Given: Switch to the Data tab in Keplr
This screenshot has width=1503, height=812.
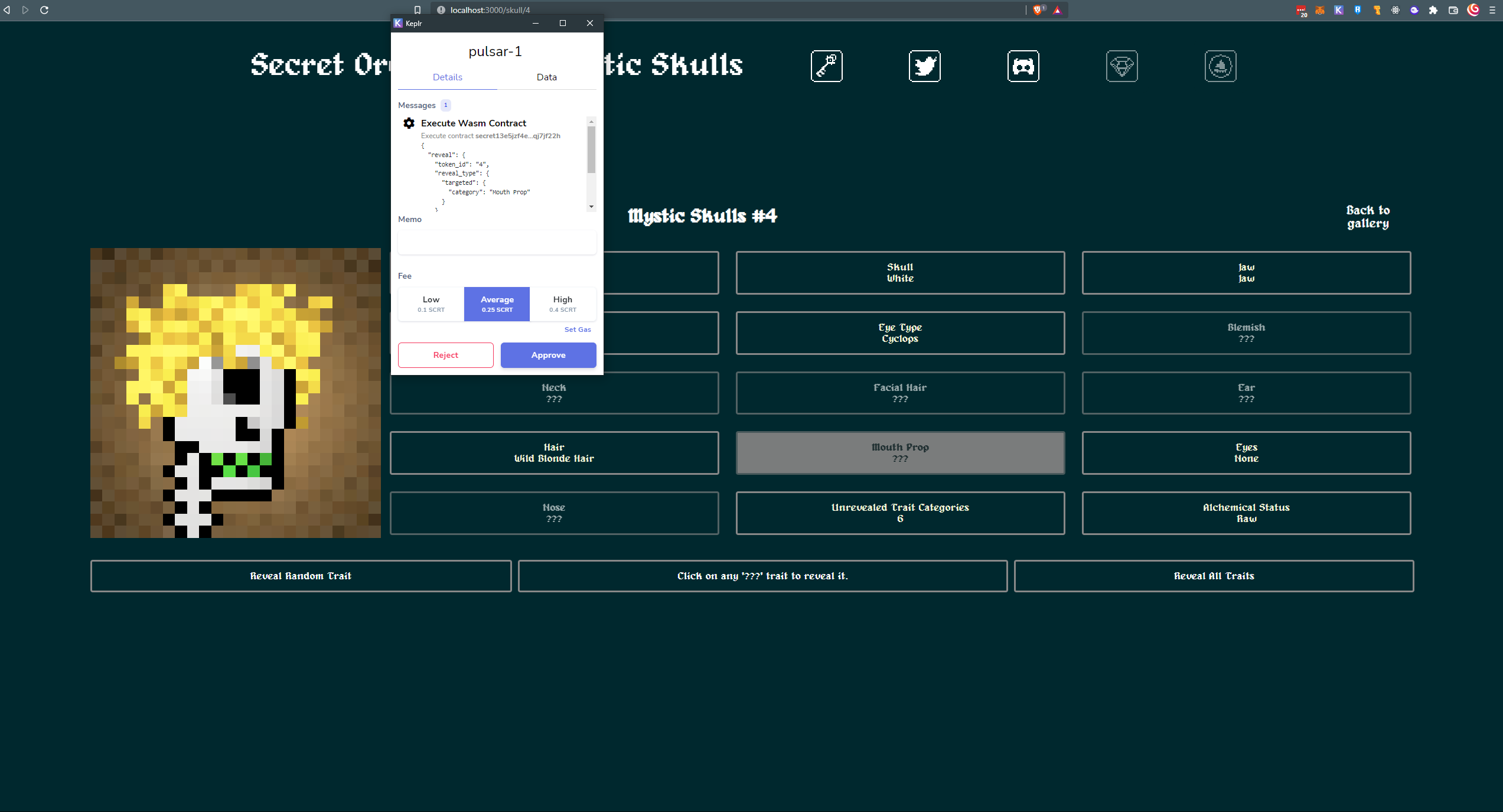Looking at the screenshot, I should [546, 77].
